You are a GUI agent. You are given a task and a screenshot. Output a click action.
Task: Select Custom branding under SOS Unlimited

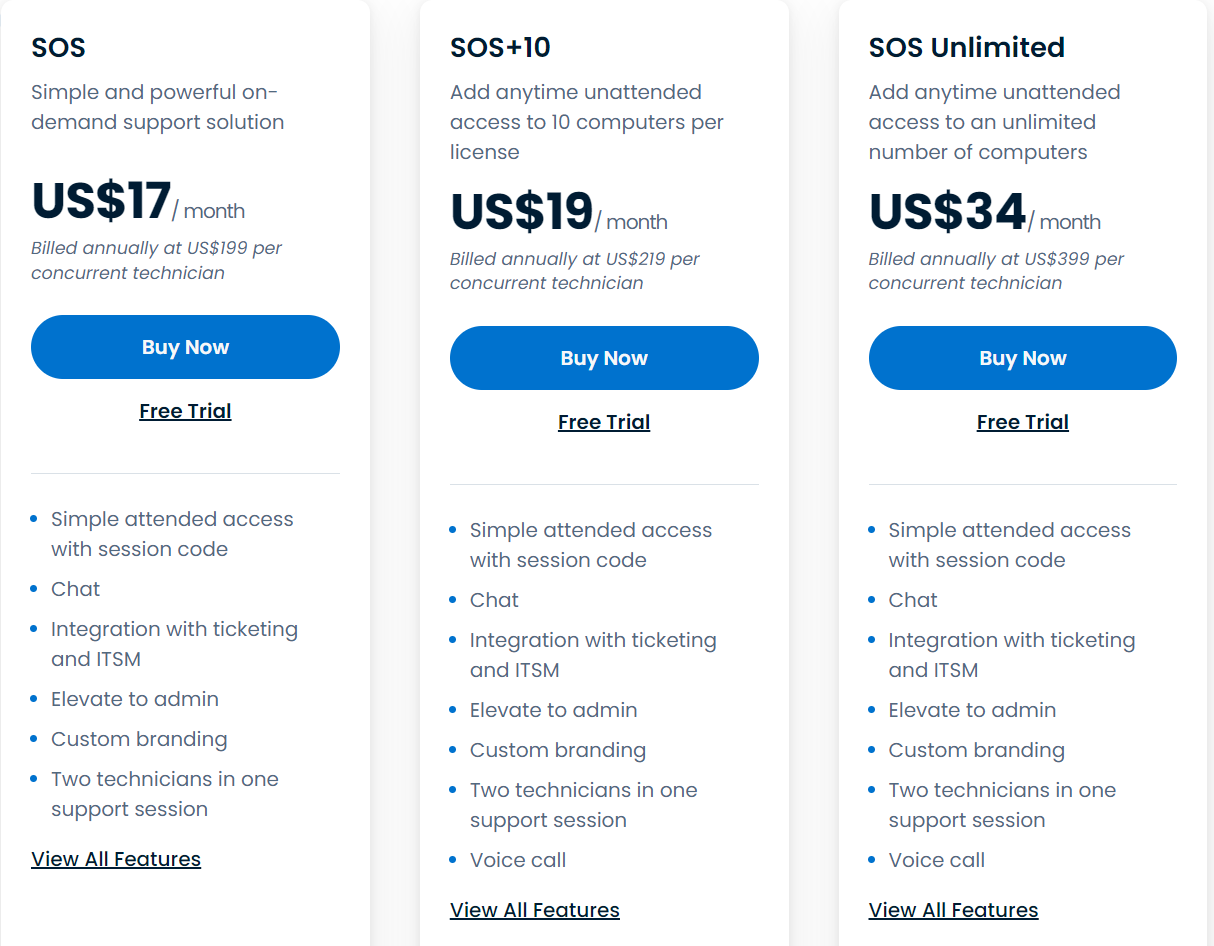tap(976, 750)
